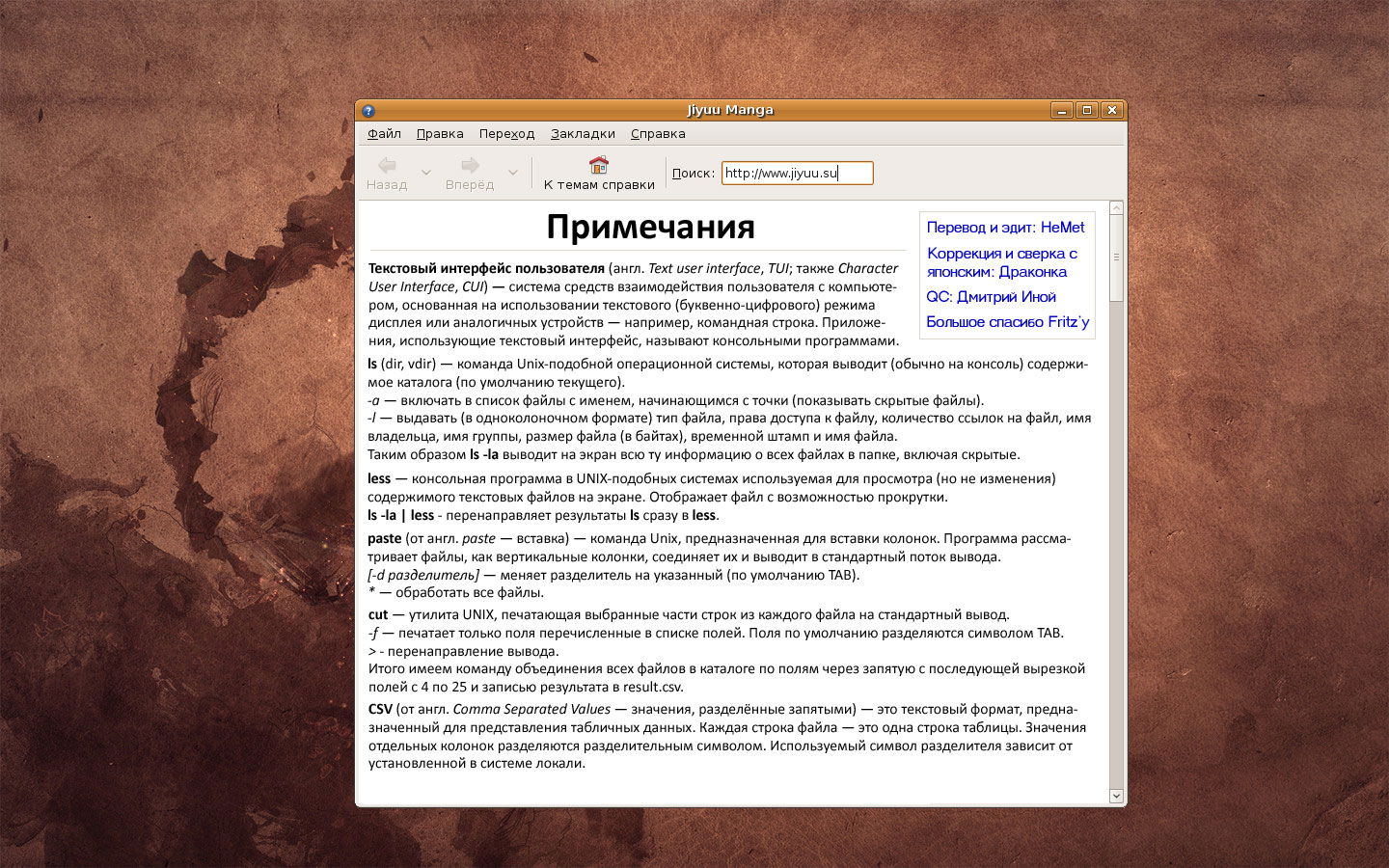1389x868 pixels.
Task: Click the vertical scrollbar thumb
Action: pos(1116,258)
